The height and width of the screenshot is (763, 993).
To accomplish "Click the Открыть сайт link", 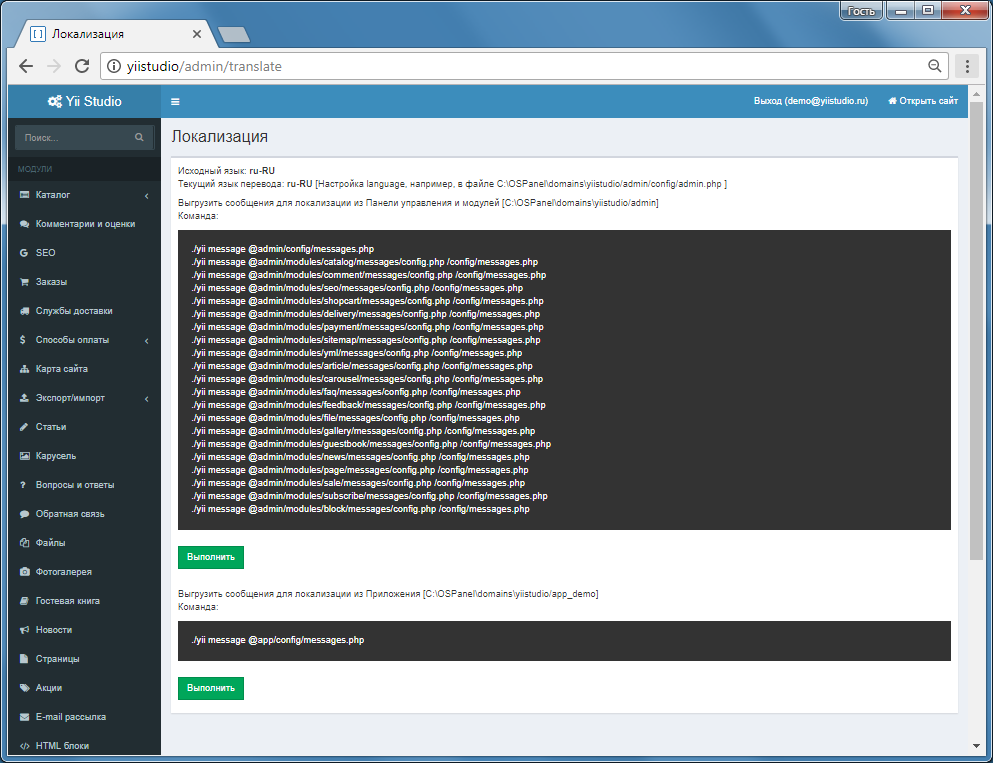I will coord(923,101).
